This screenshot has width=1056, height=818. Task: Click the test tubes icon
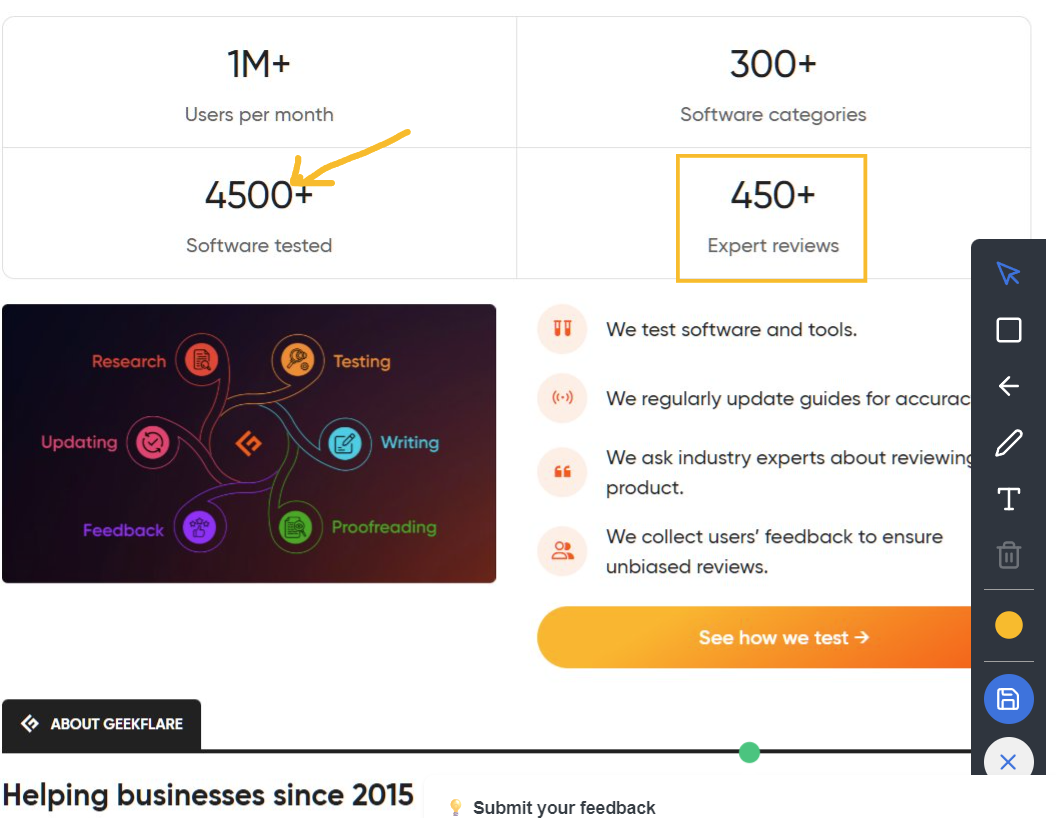[562, 329]
